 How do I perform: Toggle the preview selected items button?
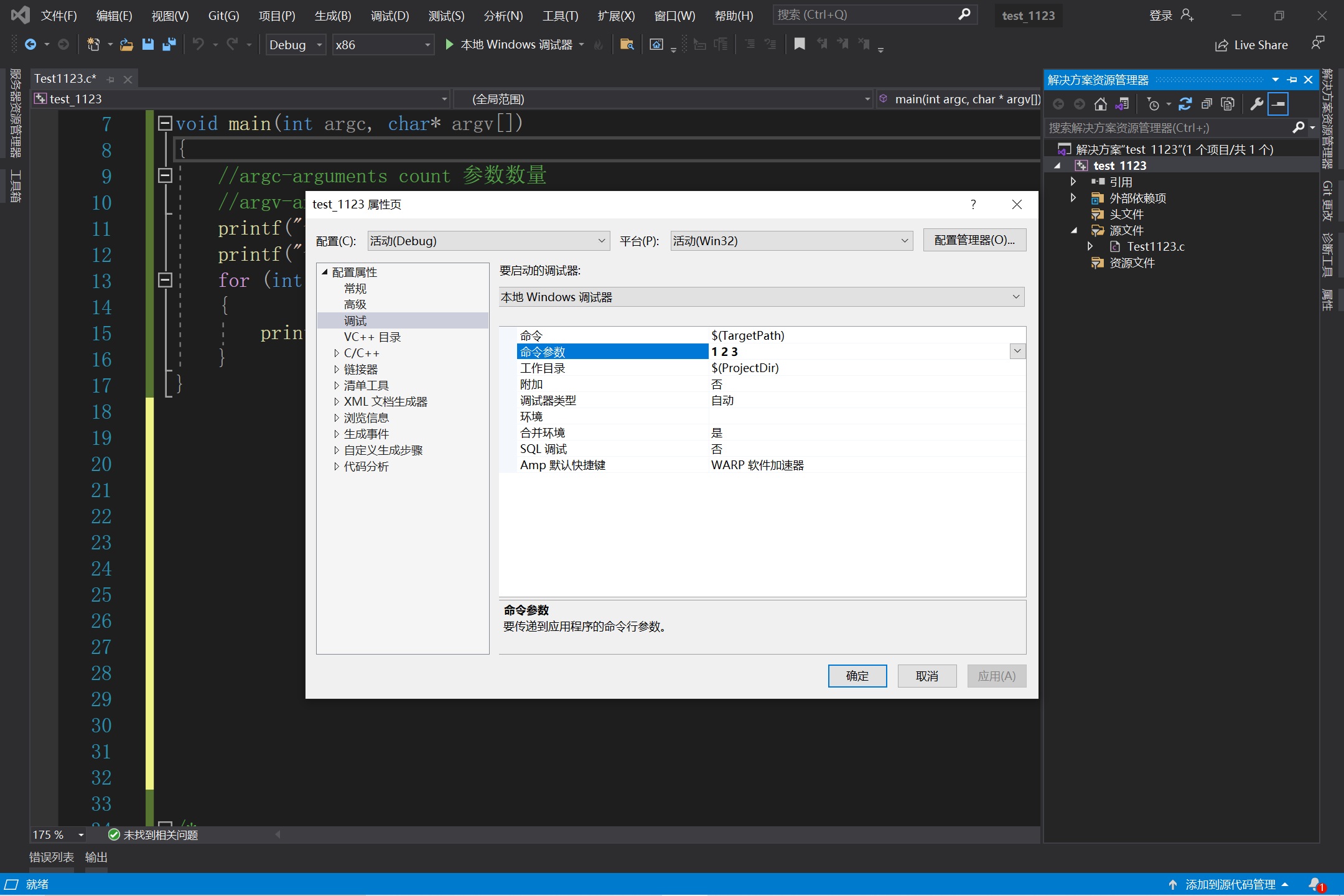[x=1277, y=104]
